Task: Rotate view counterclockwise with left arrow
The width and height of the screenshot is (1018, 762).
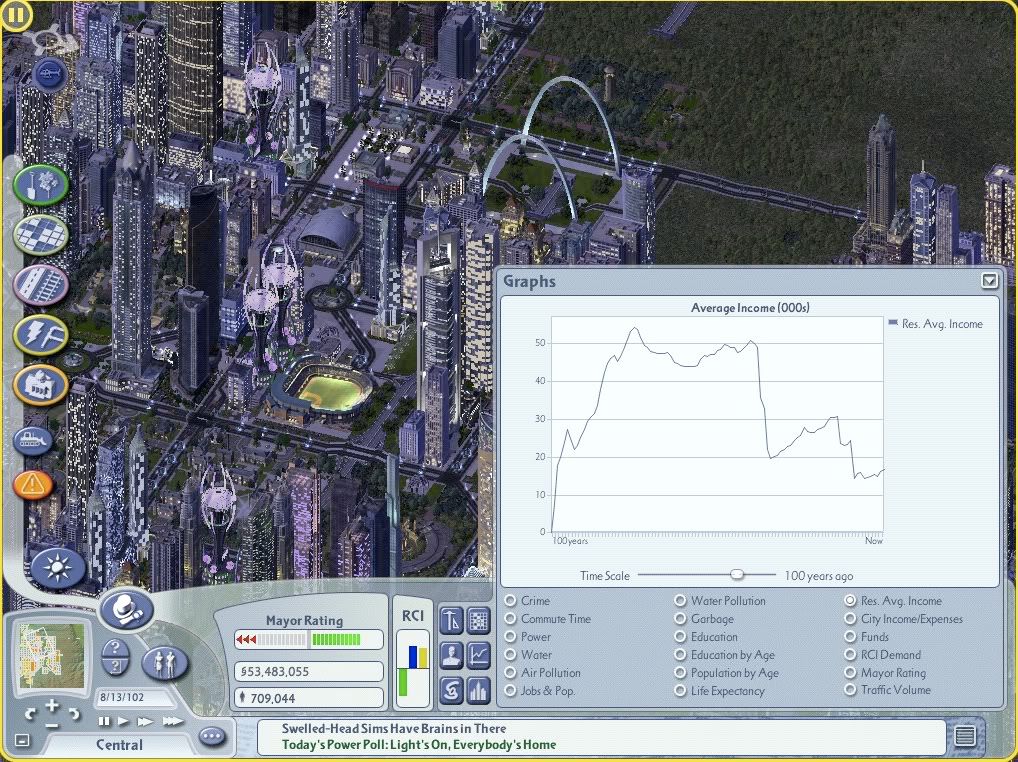Action: point(31,715)
